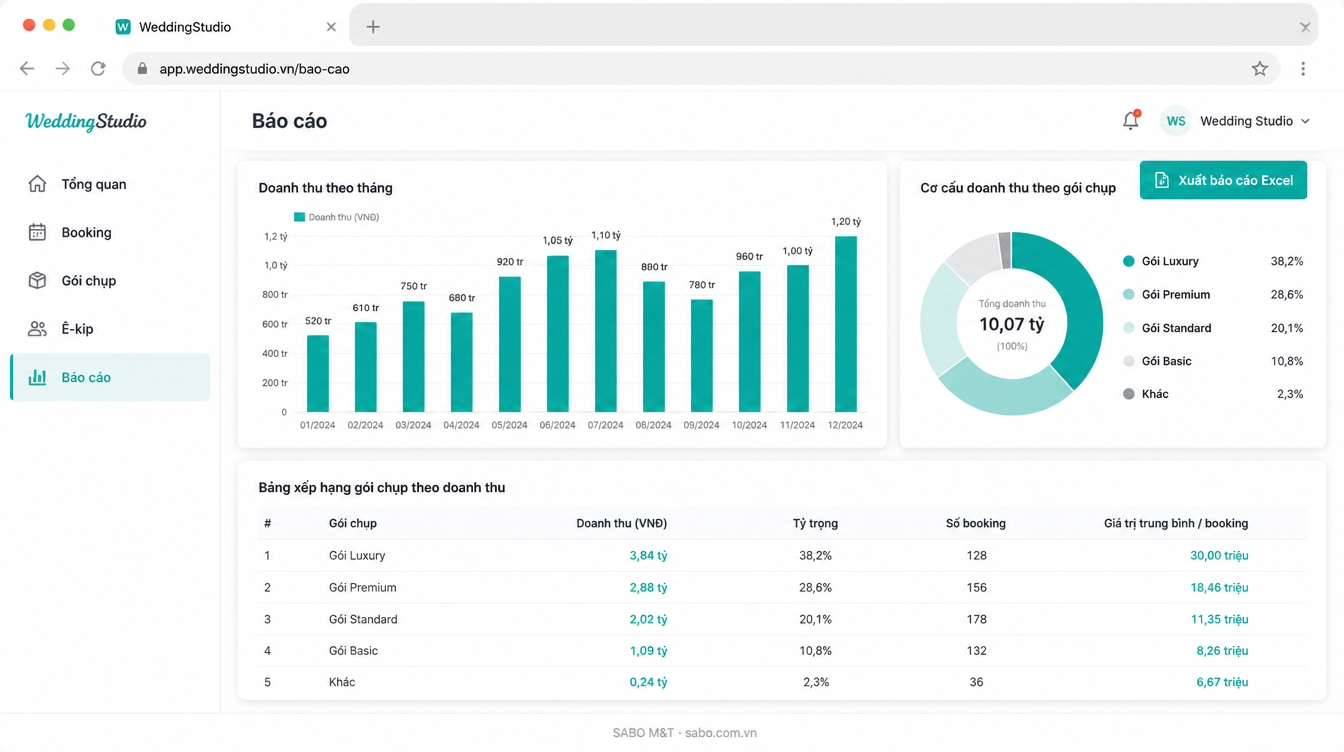The width and height of the screenshot is (1344, 752).
Task: Click the Giá trị trung bình / booking header
Action: (1176, 523)
